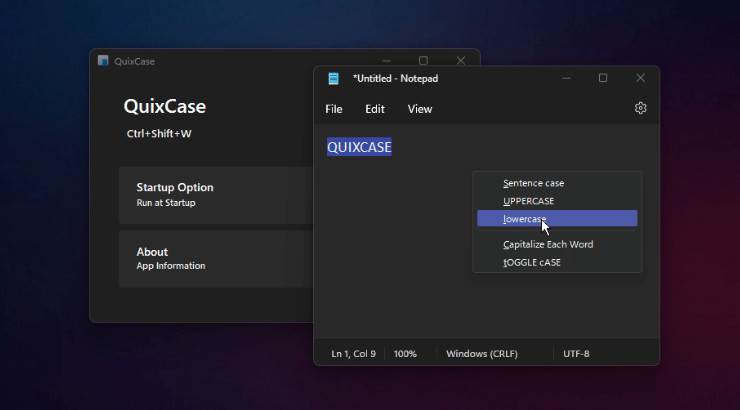Choose Sentence case from context menu
Viewport: 740px width, 410px height.
point(557,183)
